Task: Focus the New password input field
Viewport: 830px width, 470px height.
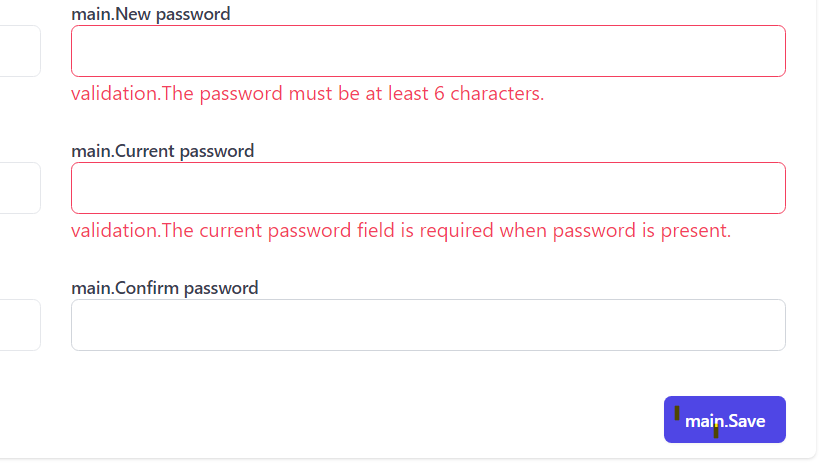Action: click(428, 51)
